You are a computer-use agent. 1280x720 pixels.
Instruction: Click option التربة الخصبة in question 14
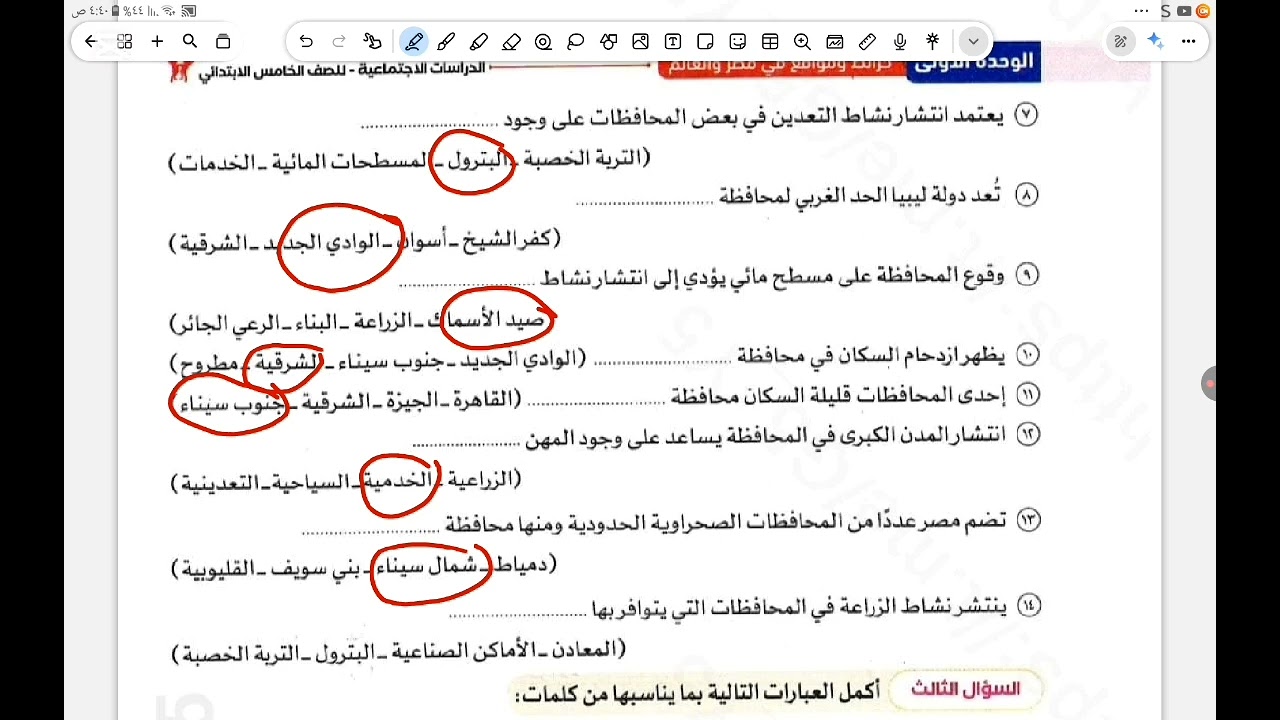241,654
